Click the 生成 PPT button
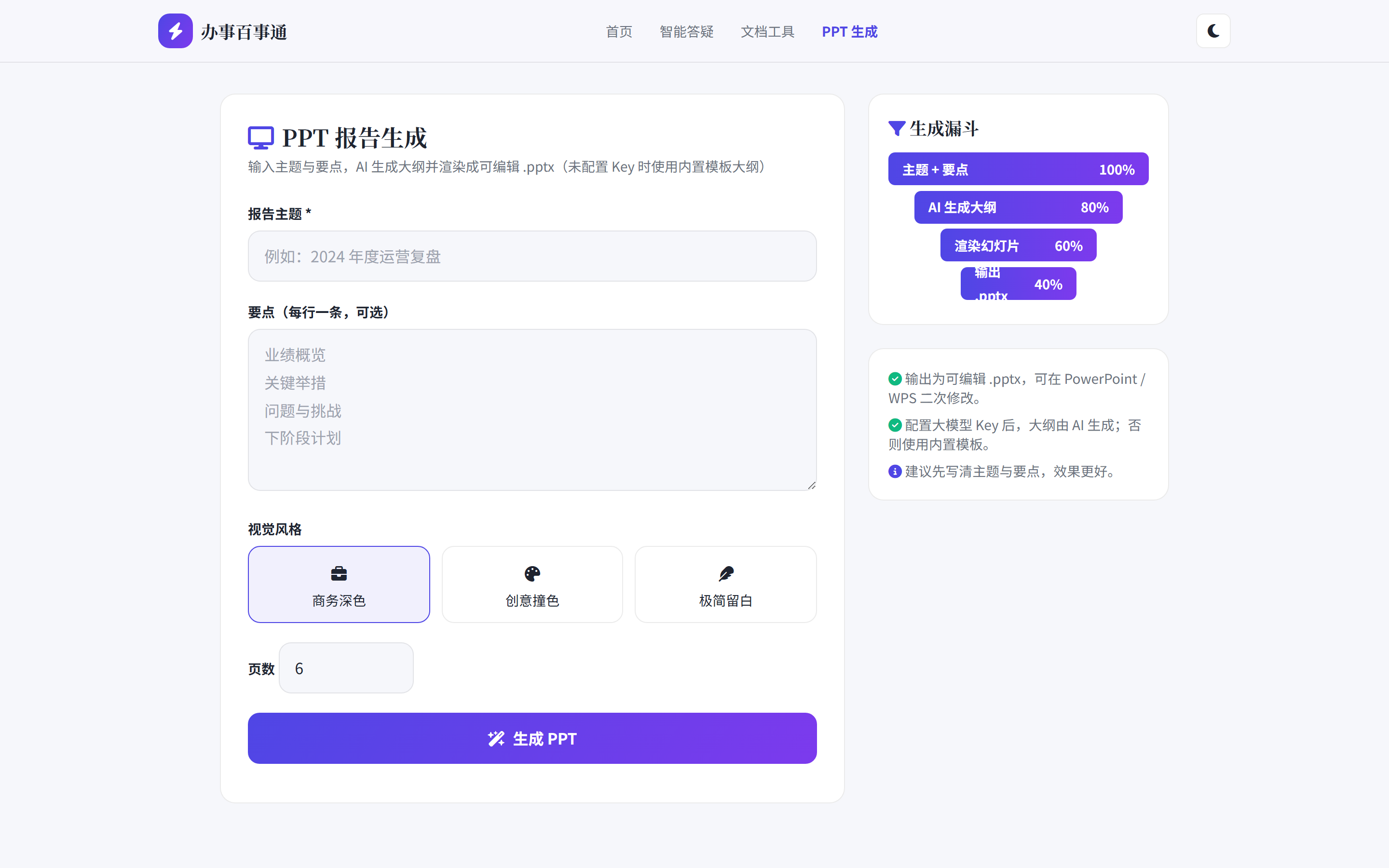This screenshot has width=1389, height=868. coord(532,738)
